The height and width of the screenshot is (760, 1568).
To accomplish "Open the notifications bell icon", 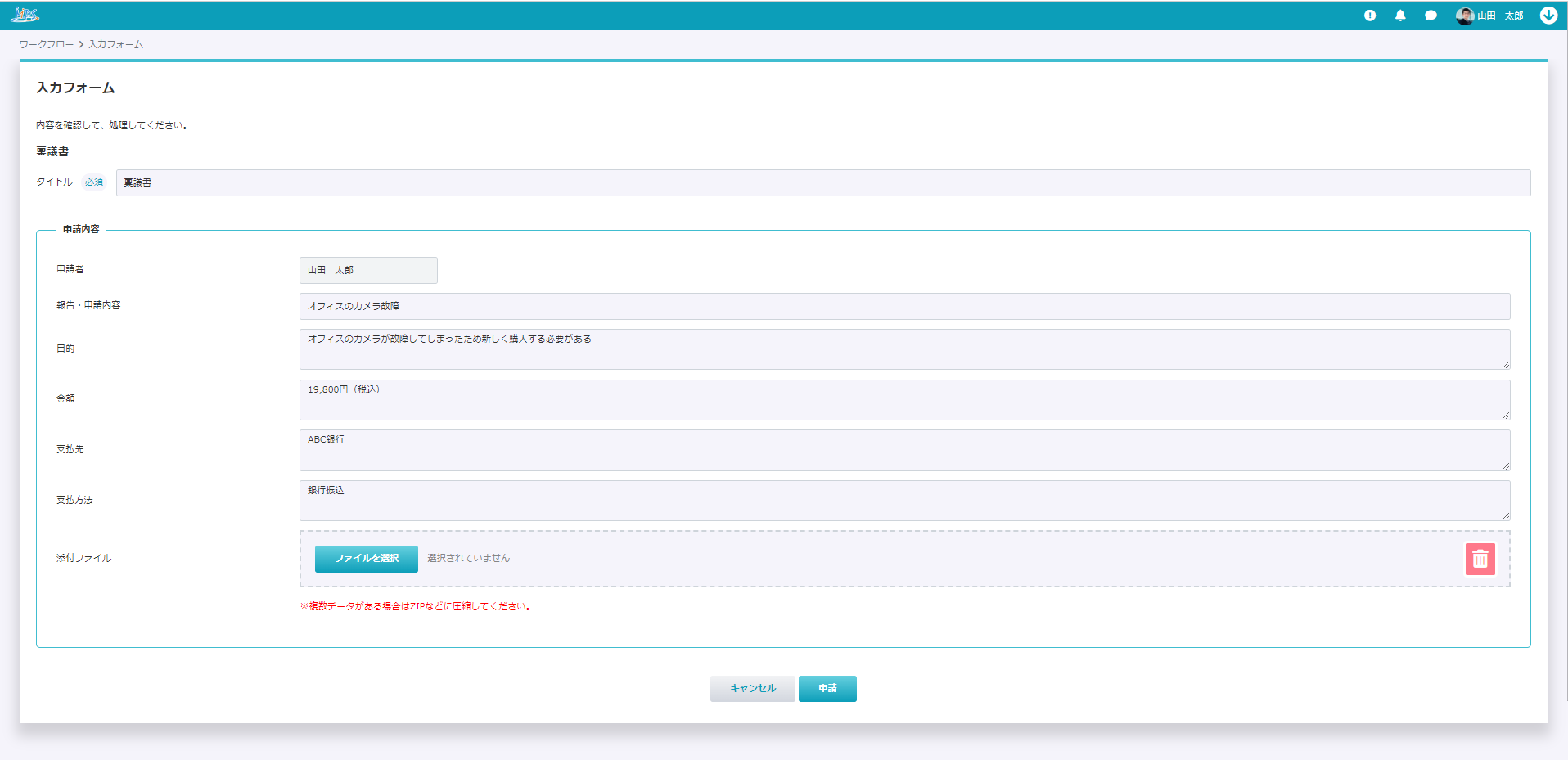I will tap(1400, 16).
